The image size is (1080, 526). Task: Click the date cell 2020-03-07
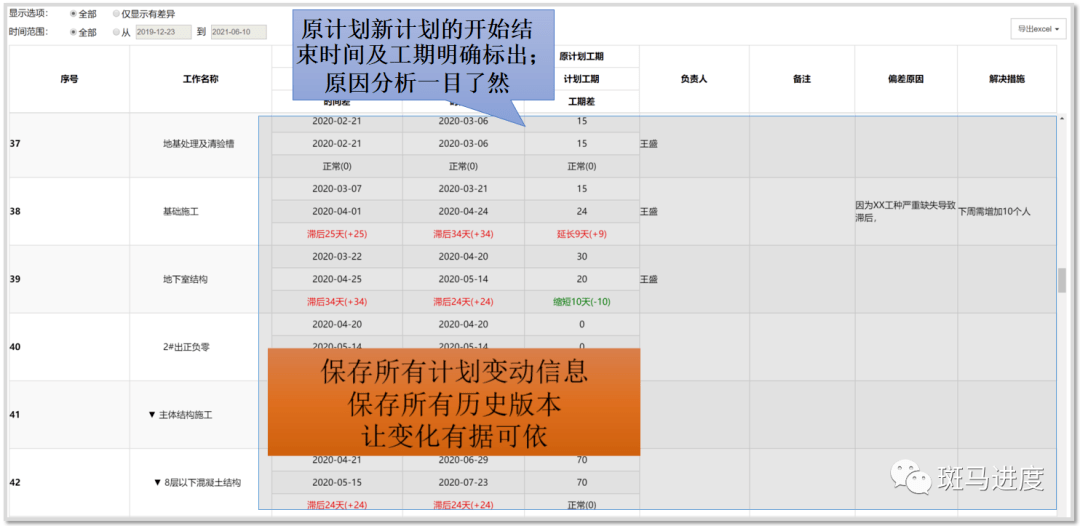336,189
